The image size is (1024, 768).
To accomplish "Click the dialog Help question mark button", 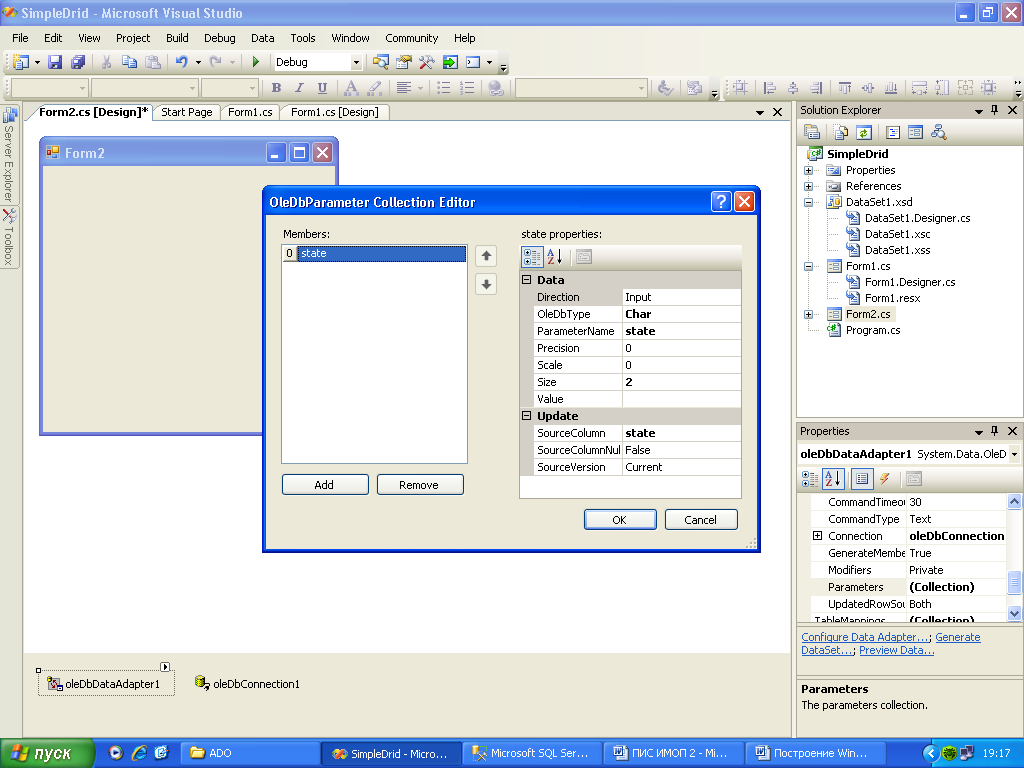I will [x=721, y=201].
